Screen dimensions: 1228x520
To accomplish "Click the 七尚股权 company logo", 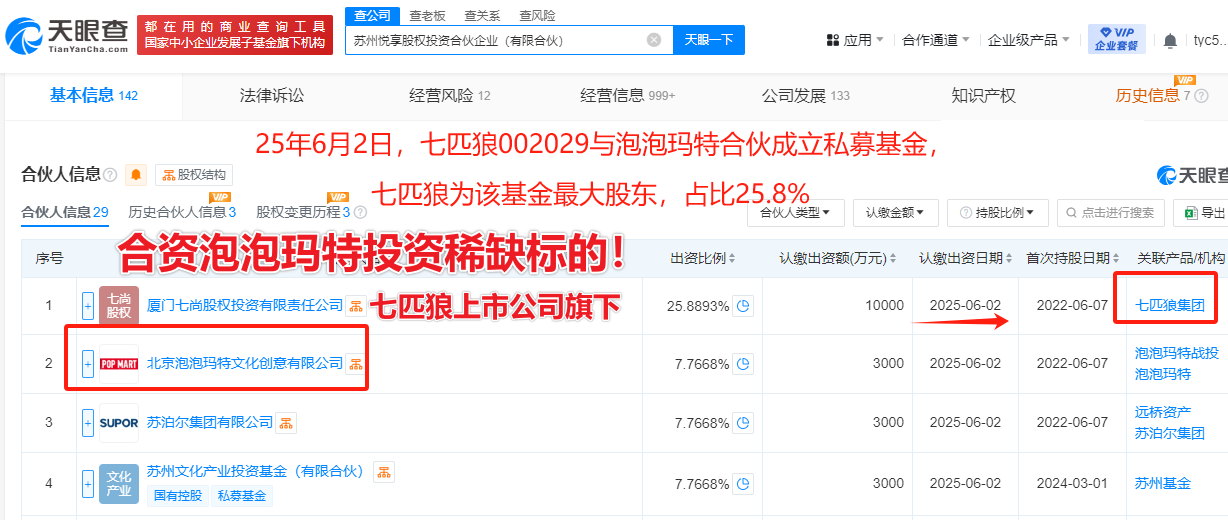I will (x=119, y=305).
